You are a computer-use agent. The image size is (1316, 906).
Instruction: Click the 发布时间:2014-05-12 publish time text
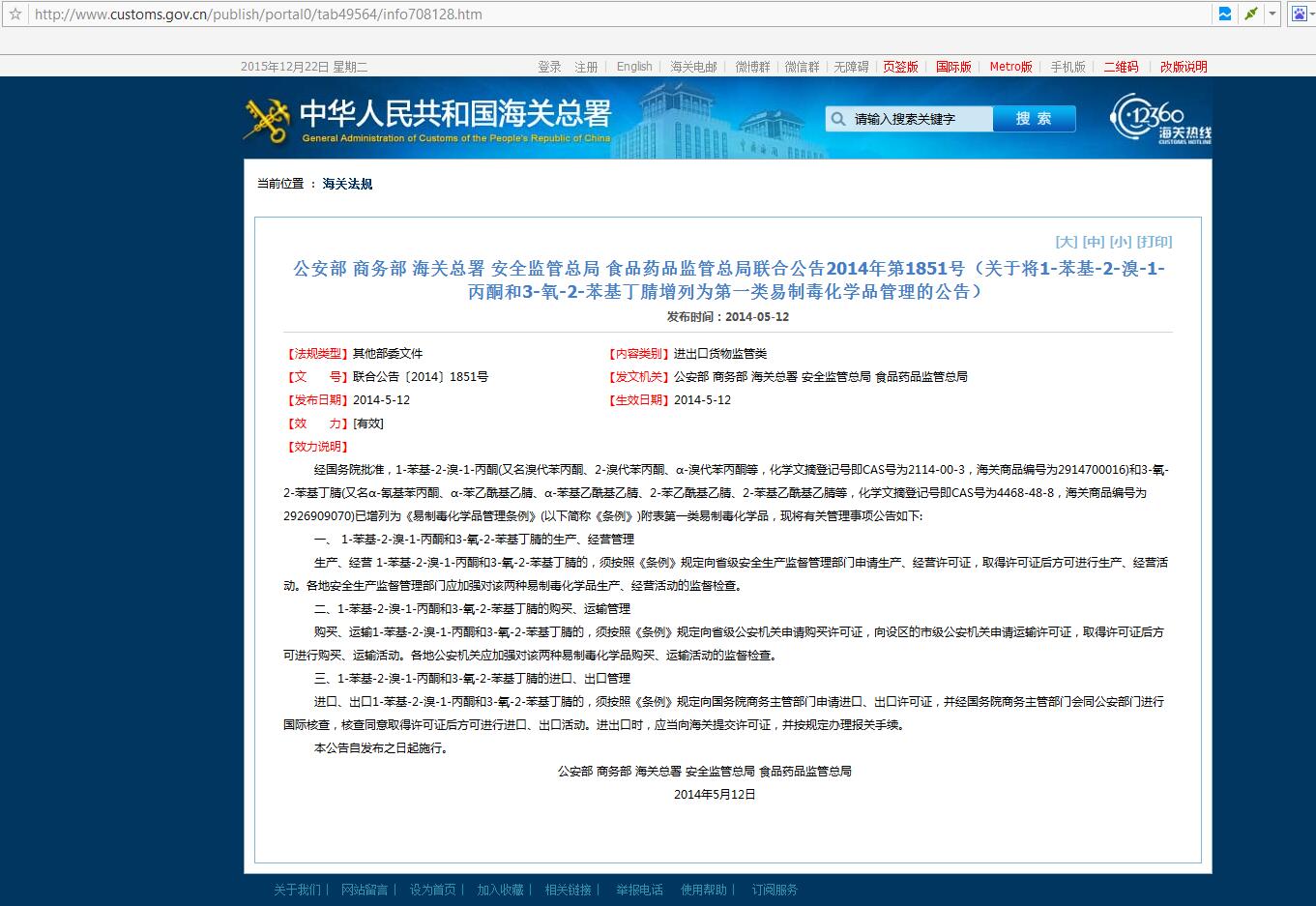[728, 316]
